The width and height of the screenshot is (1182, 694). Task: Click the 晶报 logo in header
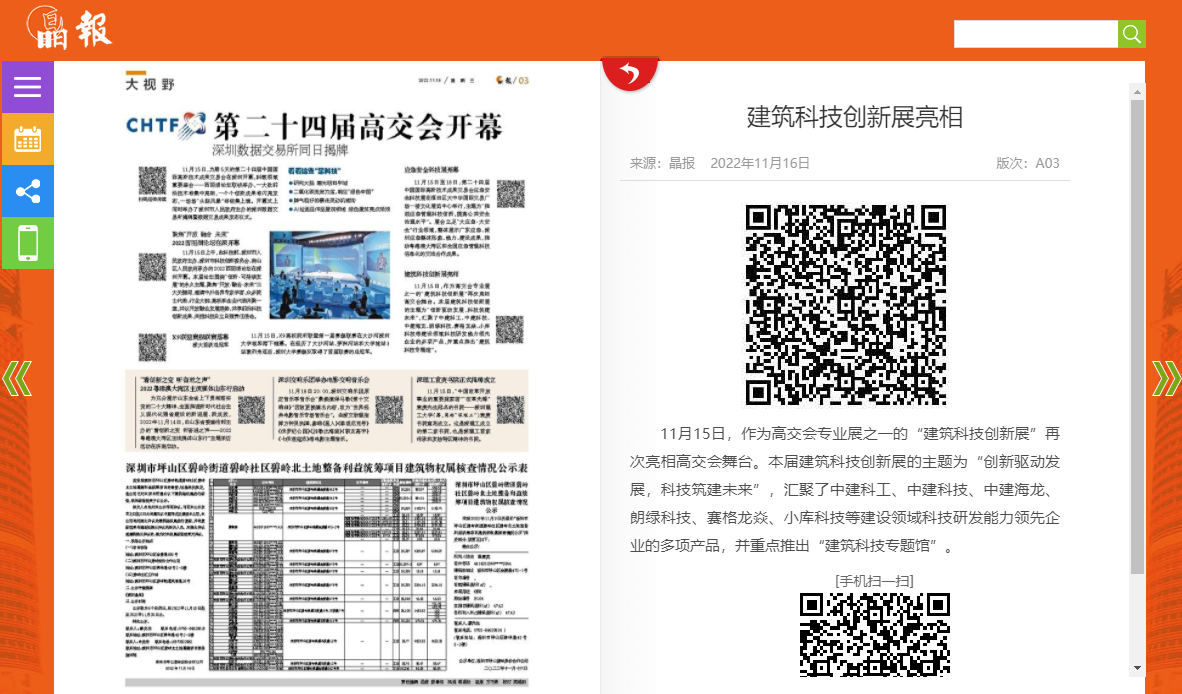pyautogui.click(x=70, y=28)
